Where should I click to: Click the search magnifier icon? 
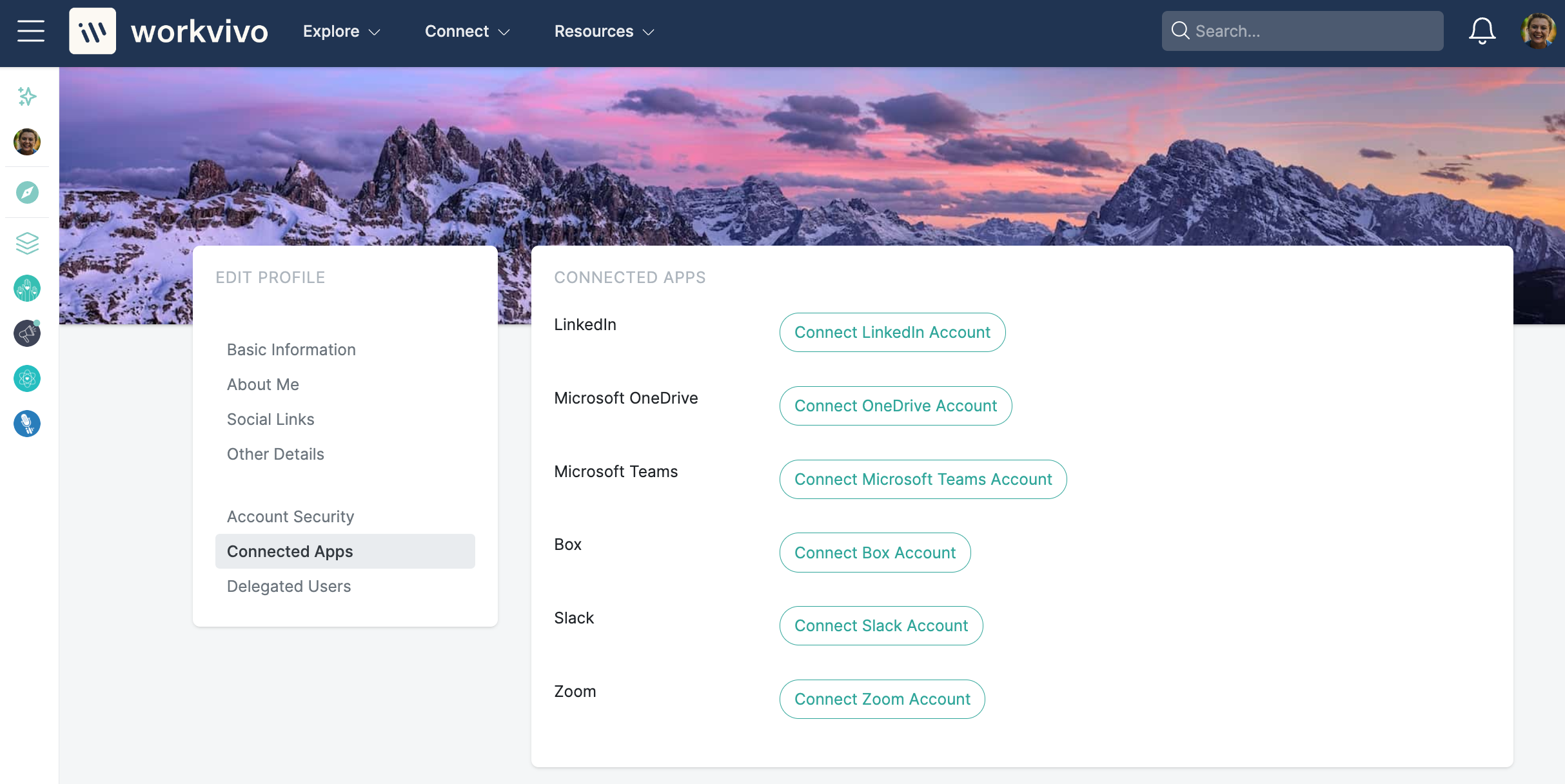point(1180,30)
